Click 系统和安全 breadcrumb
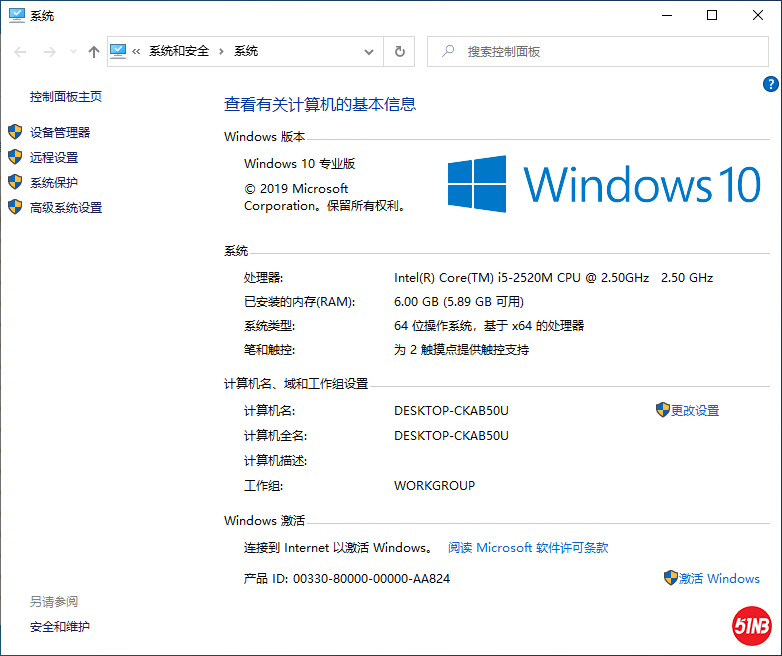Screen dimensions: 782x656 [179, 51]
